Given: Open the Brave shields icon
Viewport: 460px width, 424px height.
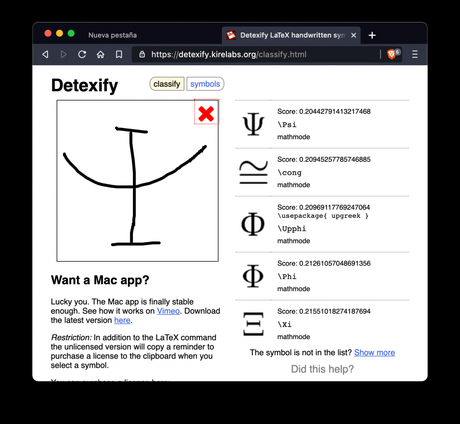Looking at the screenshot, I should tap(391, 54).
